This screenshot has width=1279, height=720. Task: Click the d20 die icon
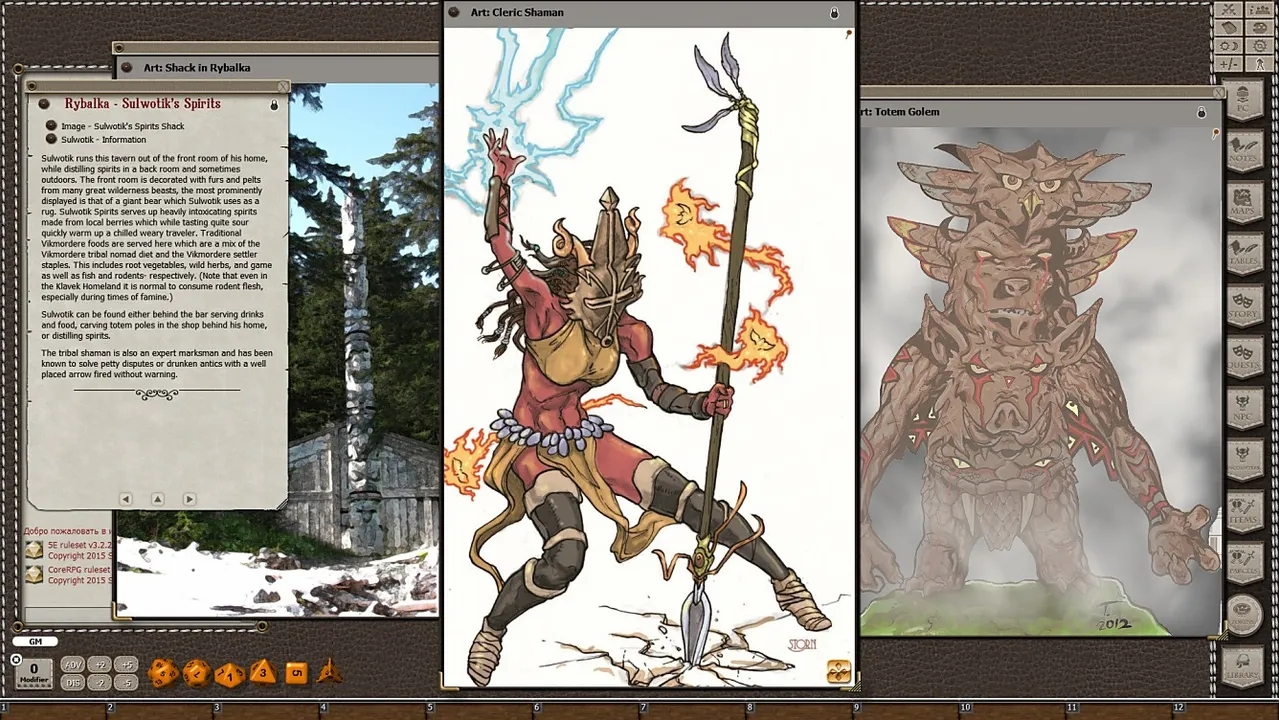163,673
